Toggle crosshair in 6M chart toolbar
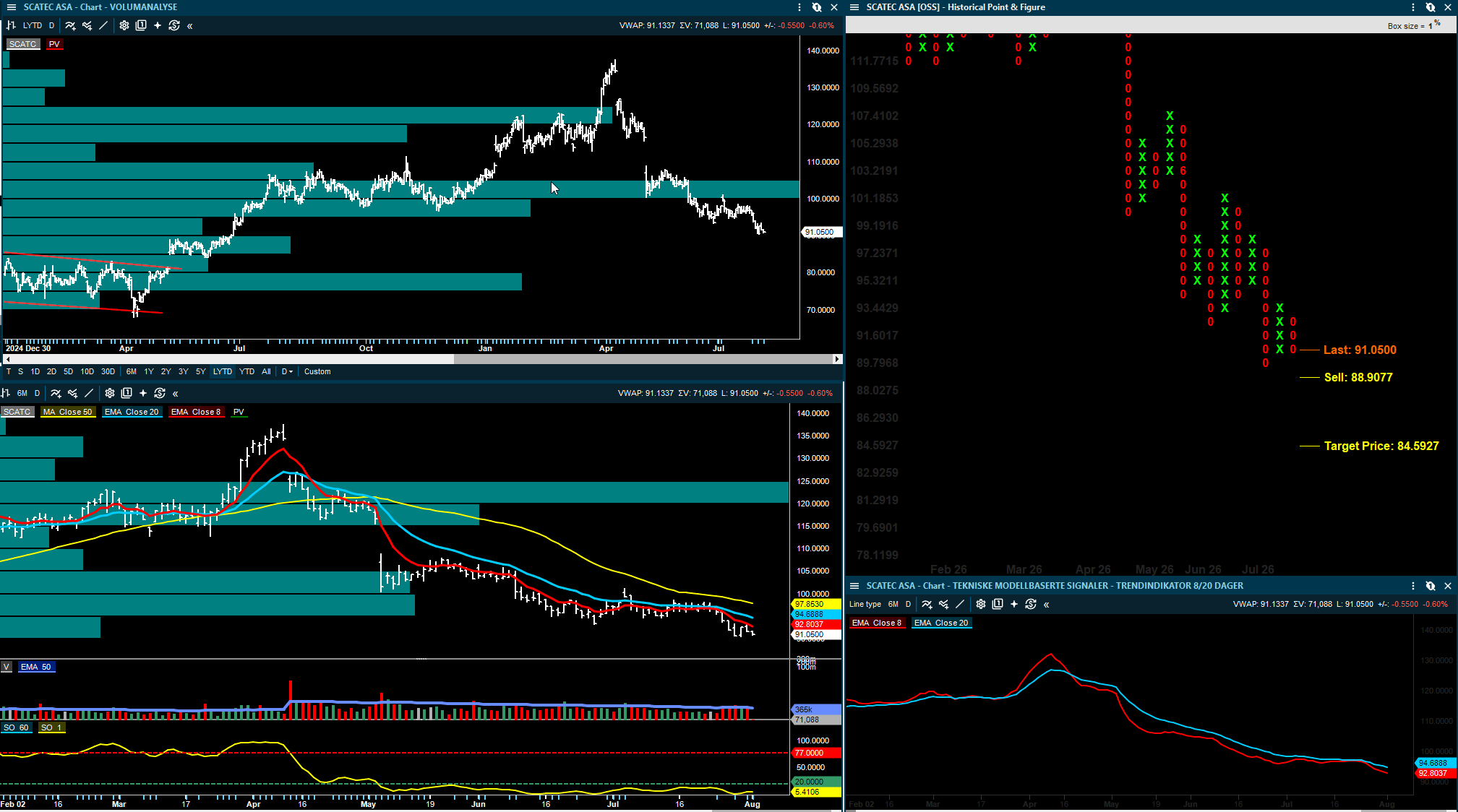The width and height of the screenshot is (1458, 812). [x=143, y=393]
